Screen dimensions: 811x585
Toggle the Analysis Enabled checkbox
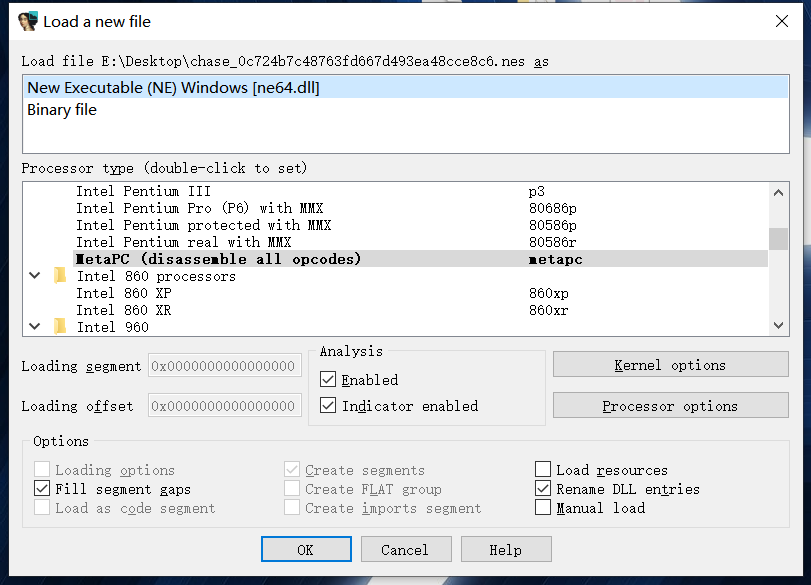tap(328, 380)
